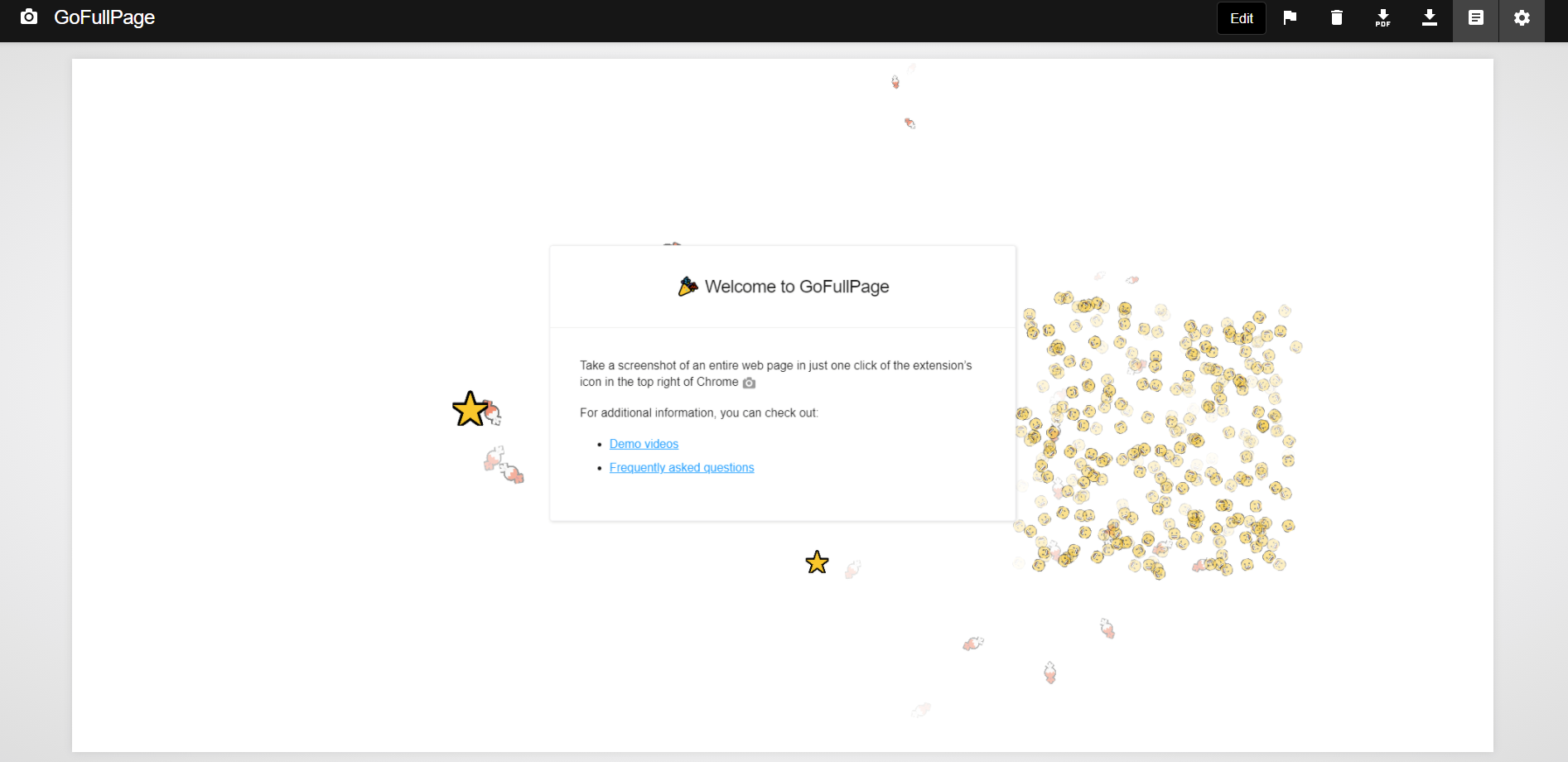Download screenshot image icon

[1429, 17]
